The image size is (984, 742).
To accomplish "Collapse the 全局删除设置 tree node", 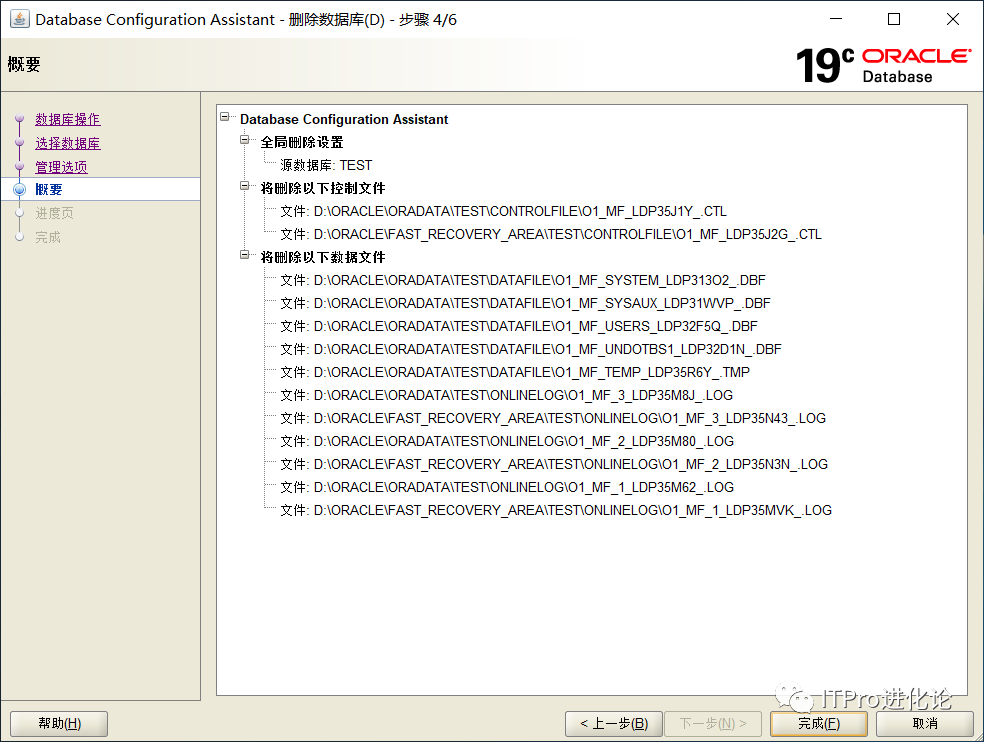I will click(x=245, y=140).
